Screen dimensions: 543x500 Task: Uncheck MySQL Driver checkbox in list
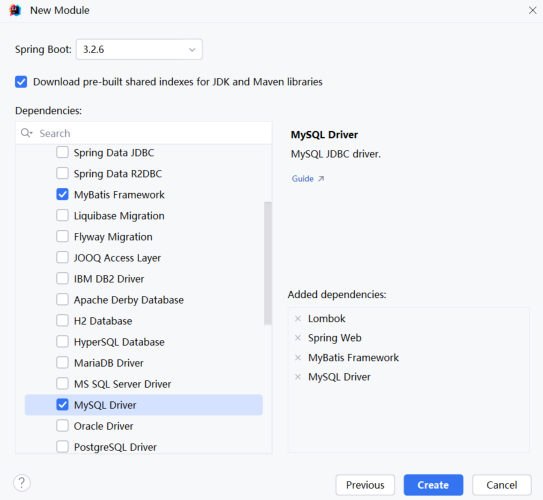62,405
